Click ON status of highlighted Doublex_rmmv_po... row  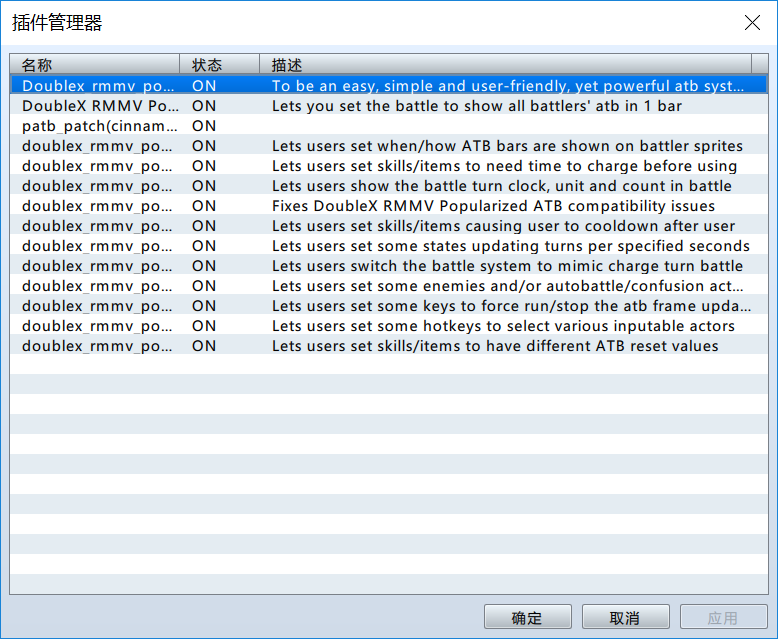pyautogui.click(x=204, y=85)
